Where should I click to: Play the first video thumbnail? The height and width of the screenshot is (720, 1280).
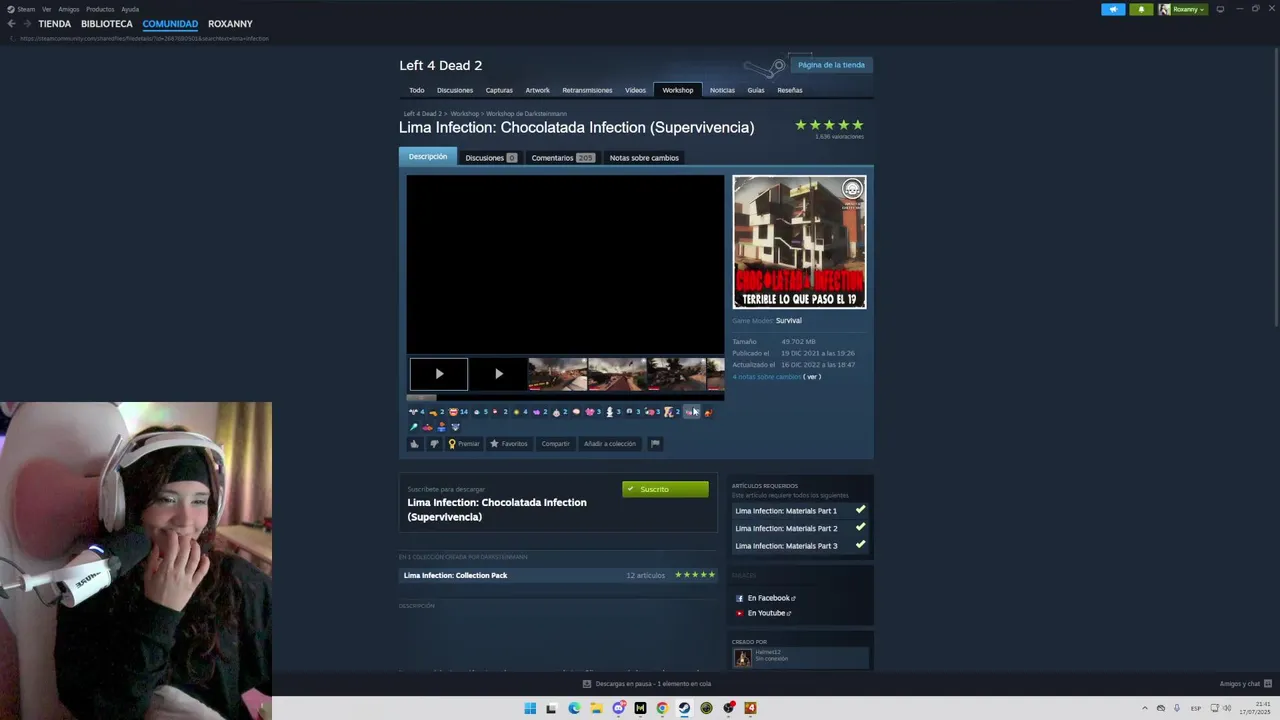click(x=438, y=374)
